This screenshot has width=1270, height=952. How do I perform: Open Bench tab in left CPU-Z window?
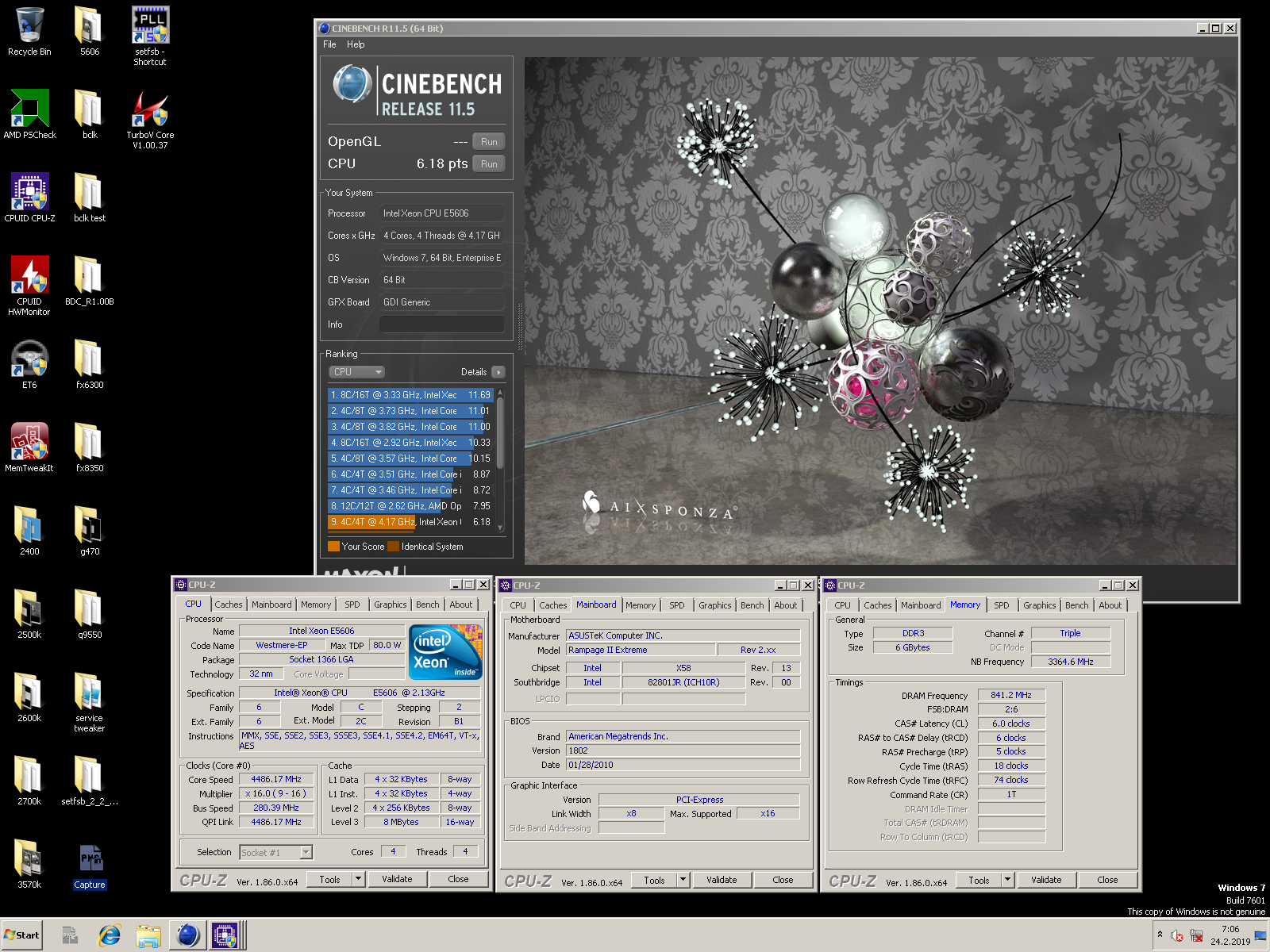(428, 605)
